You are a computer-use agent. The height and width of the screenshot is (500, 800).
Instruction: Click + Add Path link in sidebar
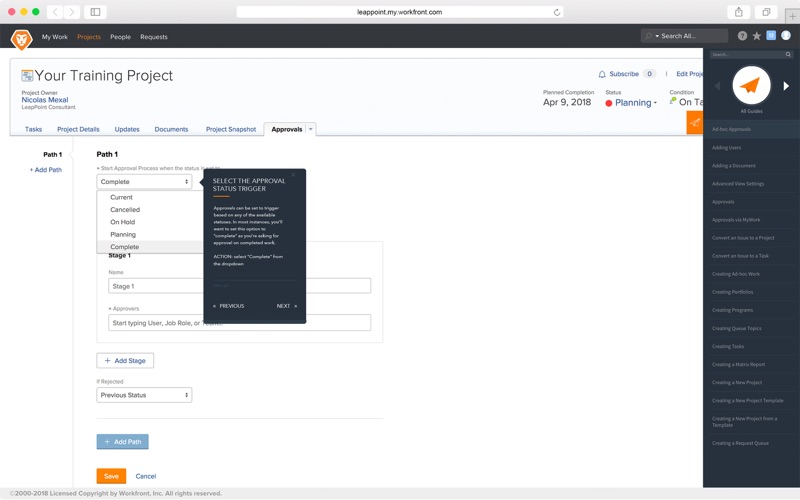(x=45, y=170)
